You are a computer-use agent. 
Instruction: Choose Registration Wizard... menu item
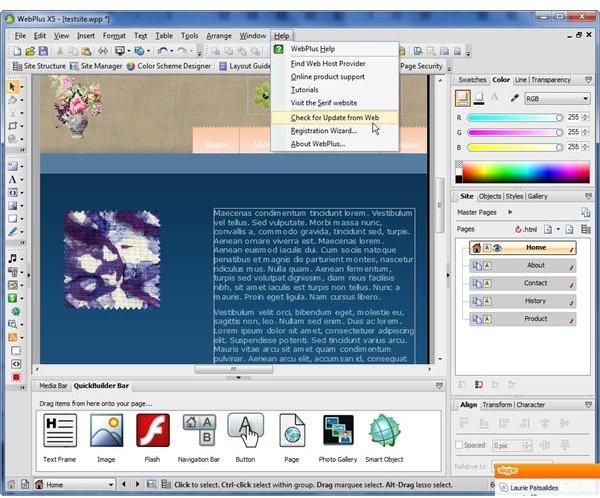coord(324,131)
